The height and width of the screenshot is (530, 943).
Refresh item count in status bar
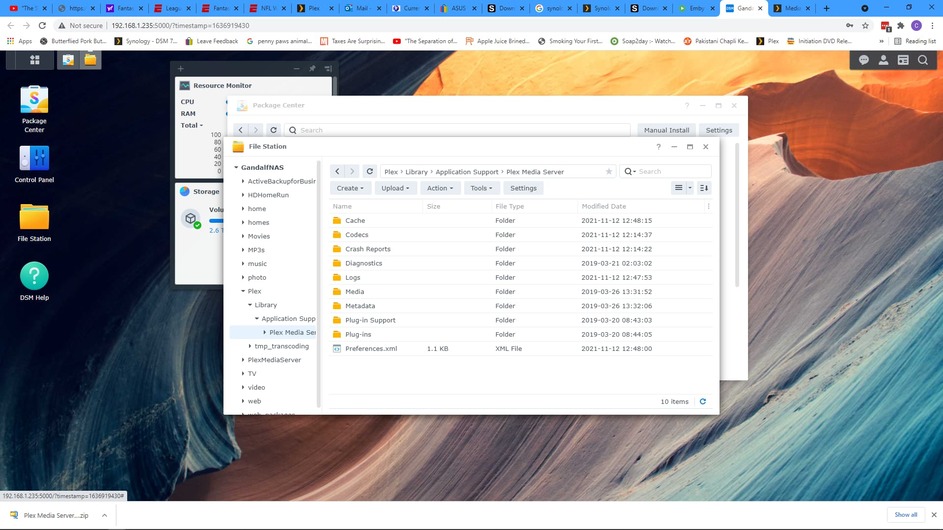(702, 401)
